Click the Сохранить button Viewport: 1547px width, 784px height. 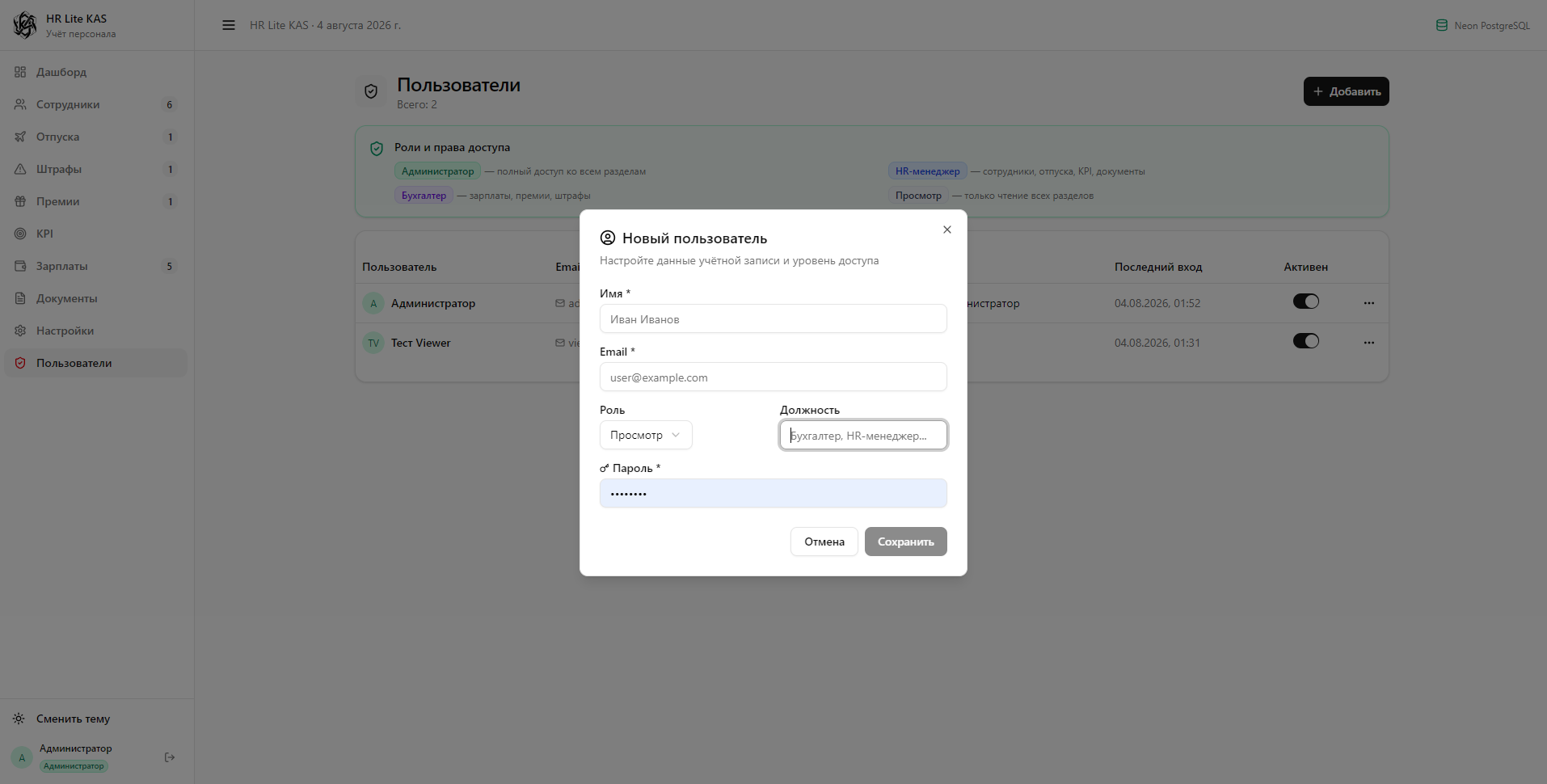[x=905, y=542]
